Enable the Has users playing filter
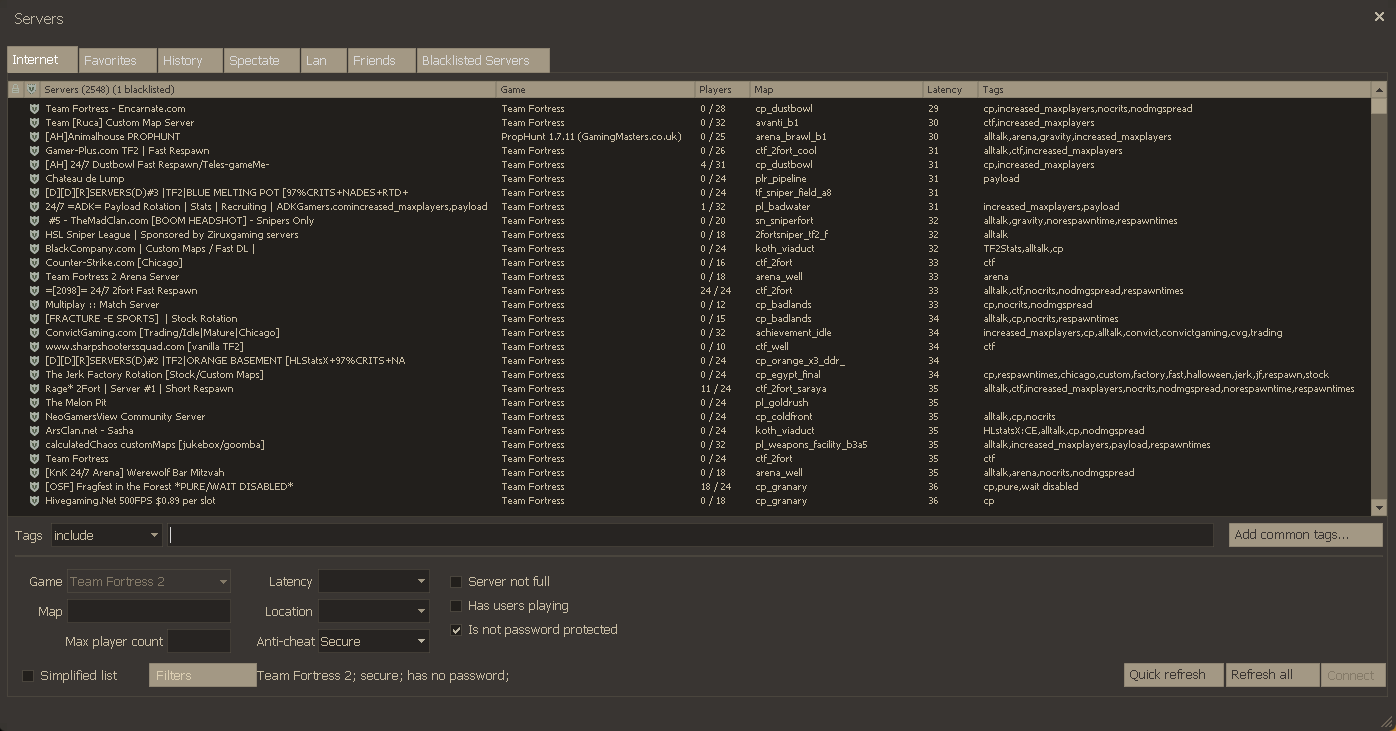This screenshot has width=1396, height=731. [x=456, y=605]
